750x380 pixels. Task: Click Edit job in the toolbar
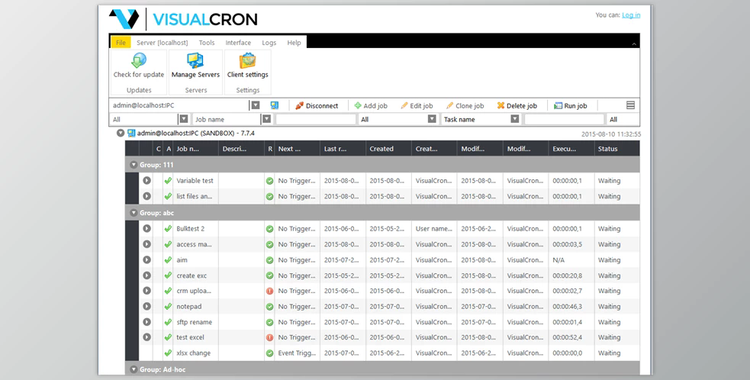click(x=417, y=106)
